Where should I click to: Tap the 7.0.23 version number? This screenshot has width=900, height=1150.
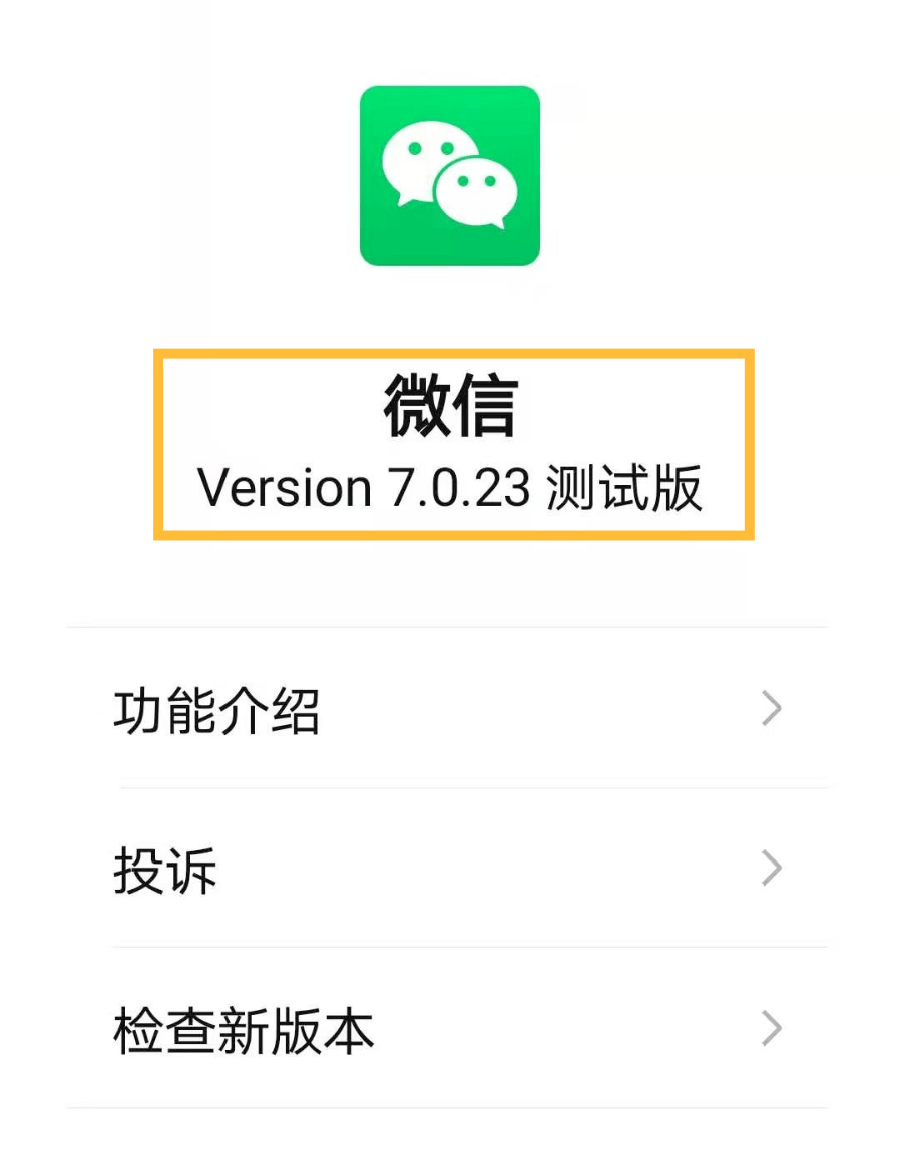(x=458, y=488)
